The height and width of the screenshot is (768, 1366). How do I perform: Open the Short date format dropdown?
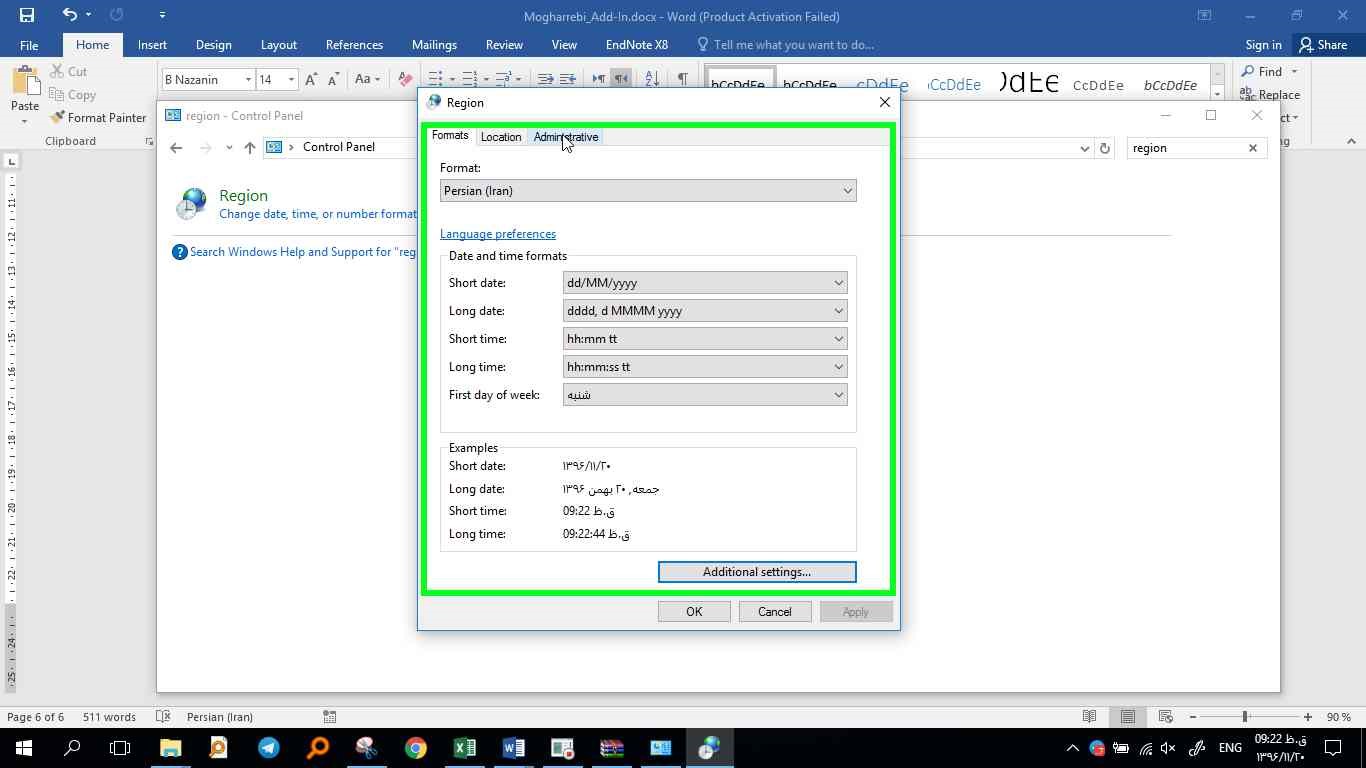click(705, 283)
